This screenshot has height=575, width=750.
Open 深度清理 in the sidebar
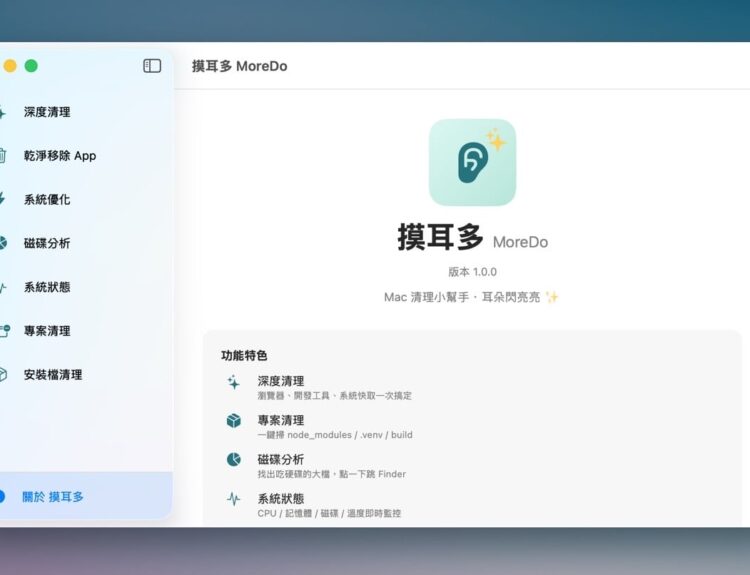[x=47, y=112]
